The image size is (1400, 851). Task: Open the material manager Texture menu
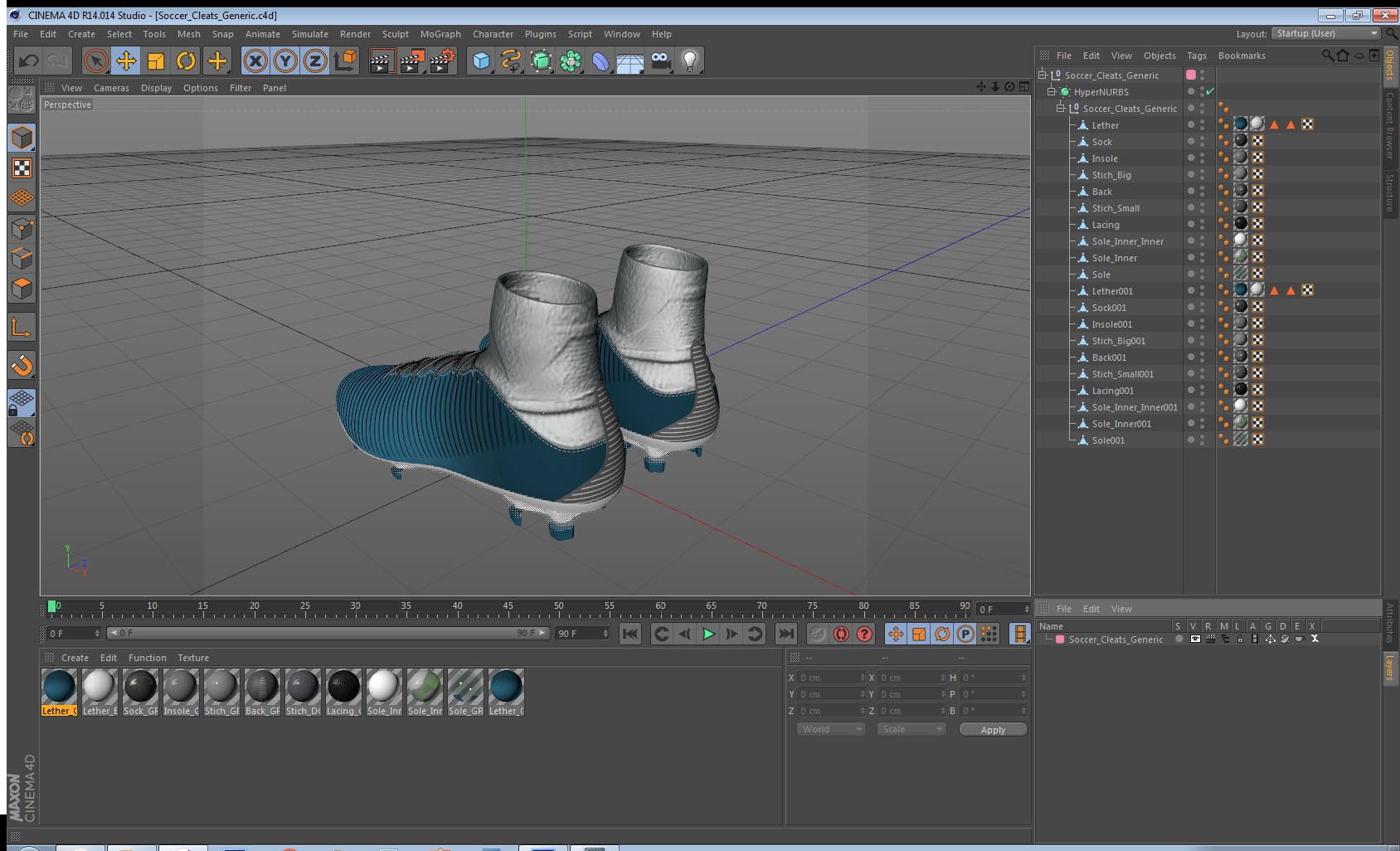coord(193,658)
